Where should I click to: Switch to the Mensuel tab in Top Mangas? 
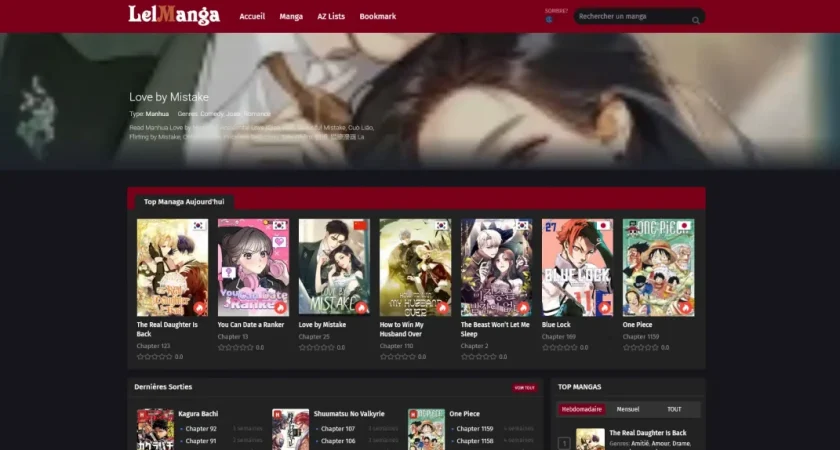[628, 409]
